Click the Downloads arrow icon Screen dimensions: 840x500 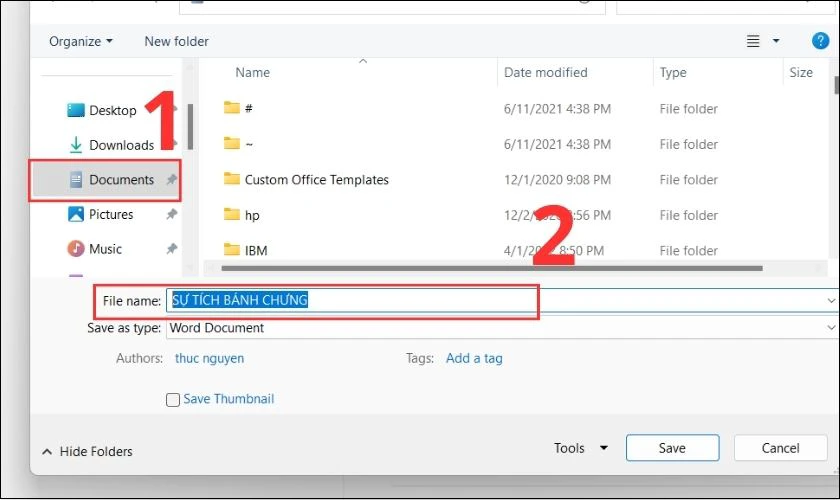pos(76,145)
